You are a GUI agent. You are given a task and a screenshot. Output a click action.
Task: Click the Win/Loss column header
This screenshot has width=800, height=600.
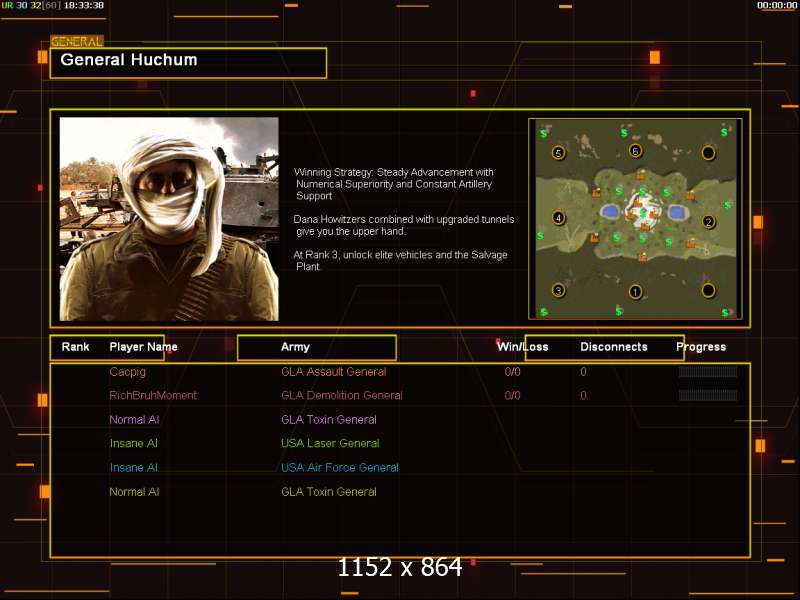(x=522, y=347)
